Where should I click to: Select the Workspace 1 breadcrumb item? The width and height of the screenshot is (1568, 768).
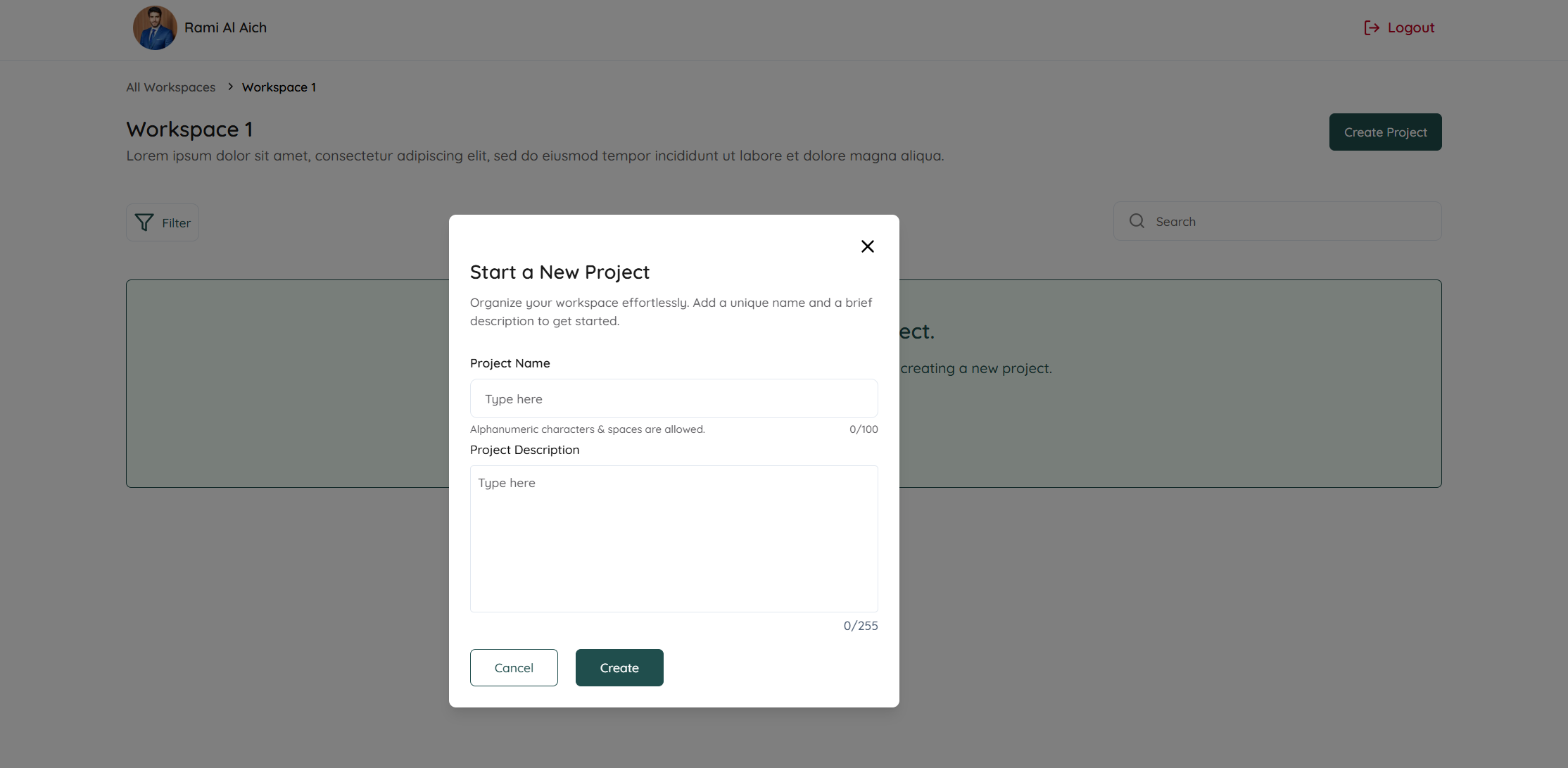279,87
